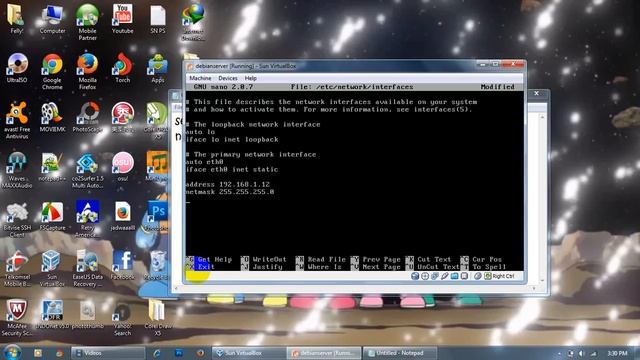Select the notepad++ desktop icon
Image resolution: width=640 pixels, height=360 pixels.
(x=52, y=167)
